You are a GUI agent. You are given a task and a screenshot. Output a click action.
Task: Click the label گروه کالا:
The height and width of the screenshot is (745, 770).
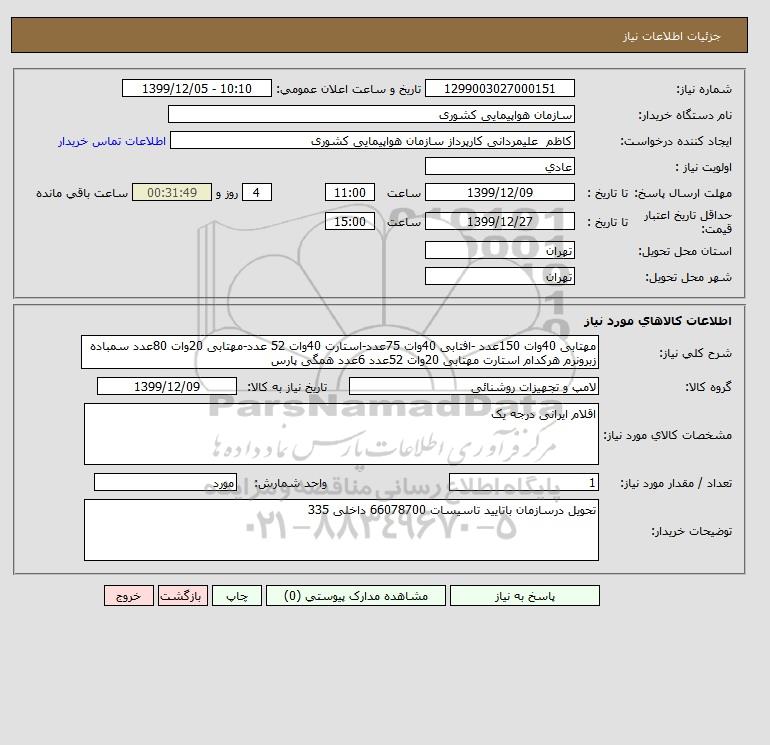(x=709, y=387)
